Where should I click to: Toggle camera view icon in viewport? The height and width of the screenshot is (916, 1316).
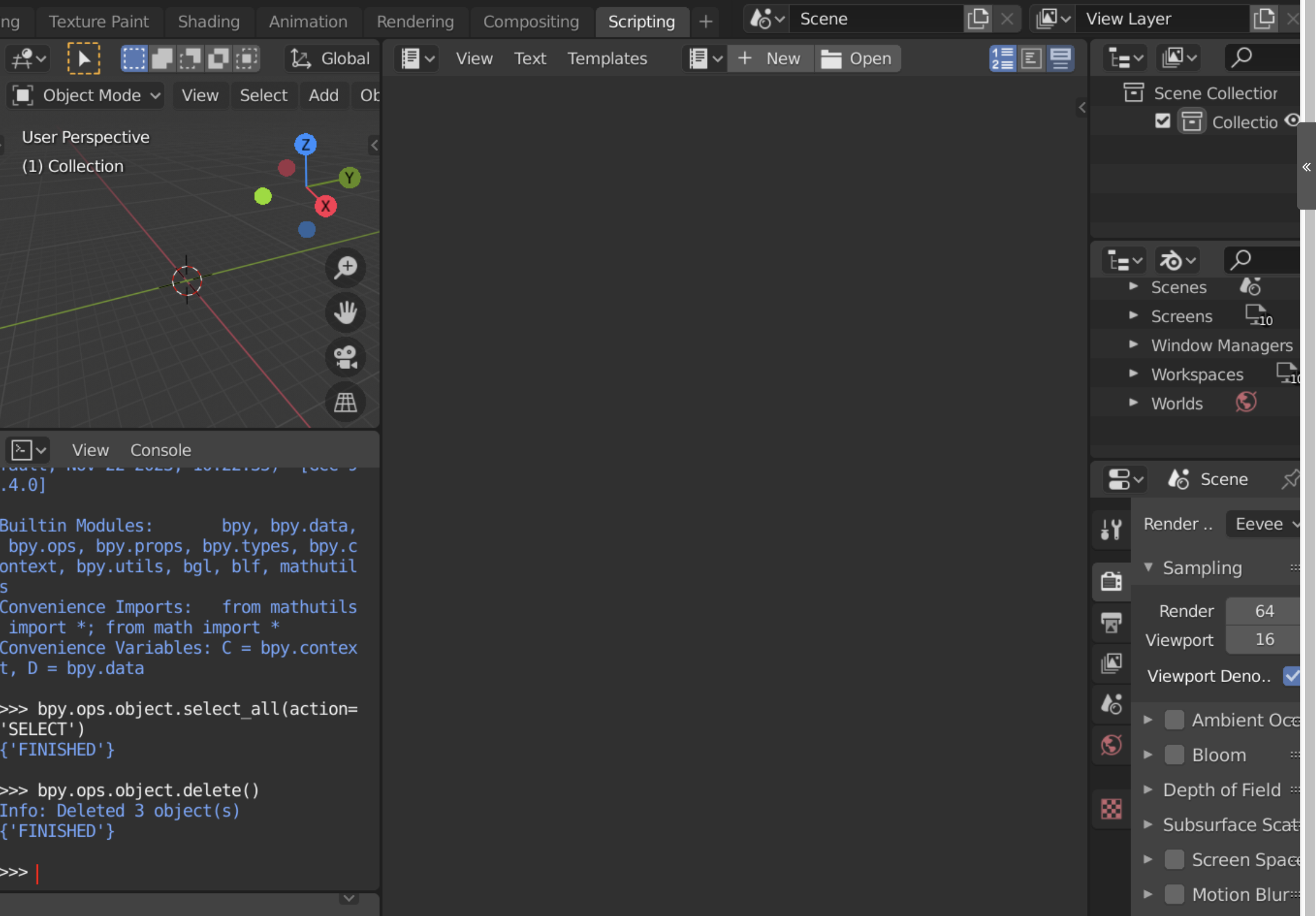tap(345, 357)
